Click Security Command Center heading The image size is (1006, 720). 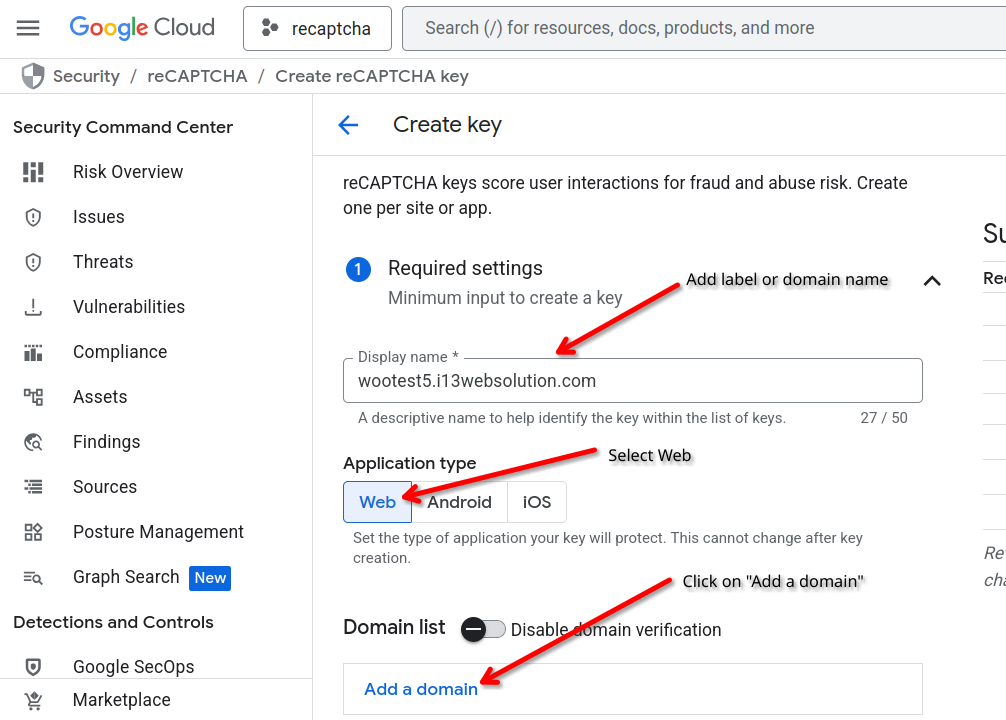pos(123,127)
